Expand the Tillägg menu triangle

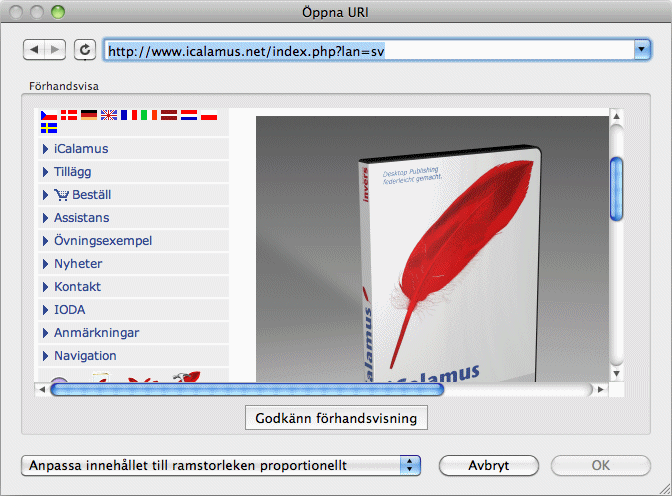[x=45, y=172]
